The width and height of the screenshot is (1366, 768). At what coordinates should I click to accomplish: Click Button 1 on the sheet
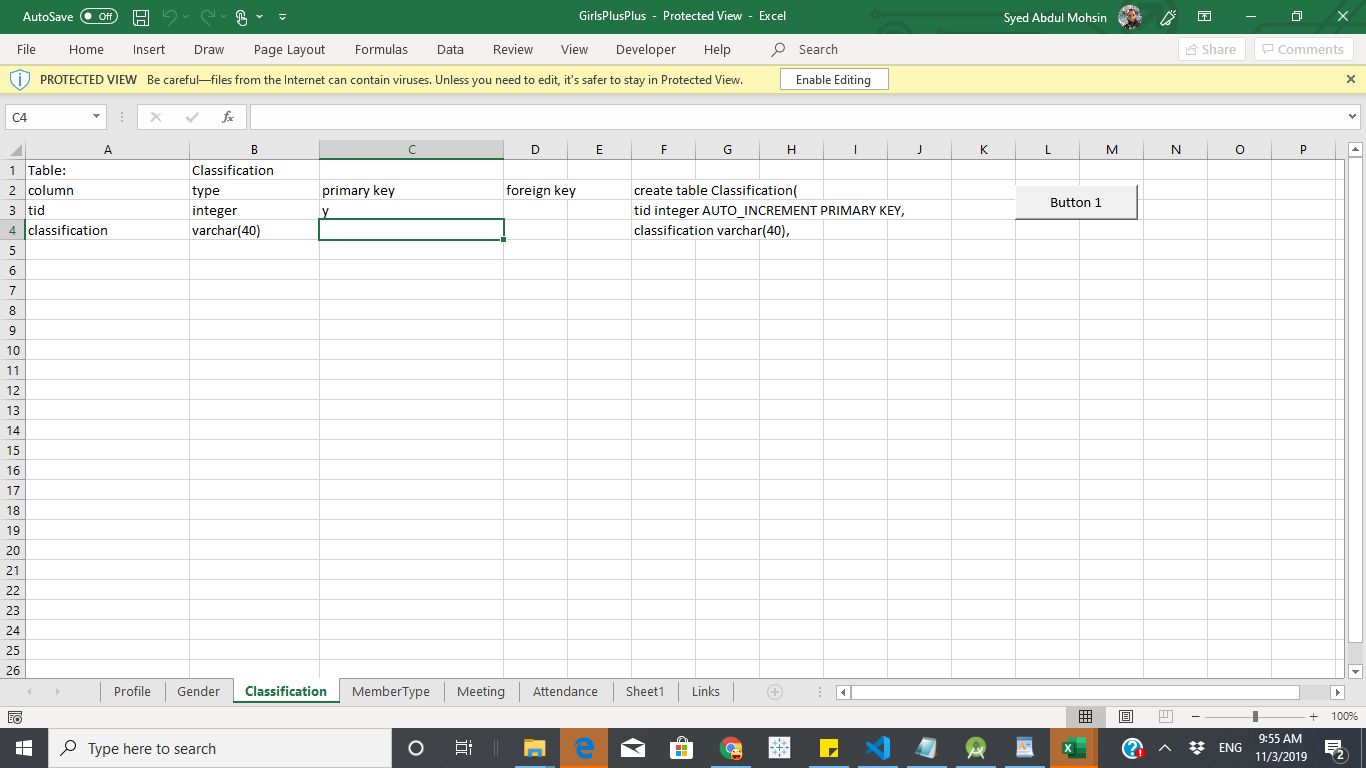click(x=1076, y=202)
